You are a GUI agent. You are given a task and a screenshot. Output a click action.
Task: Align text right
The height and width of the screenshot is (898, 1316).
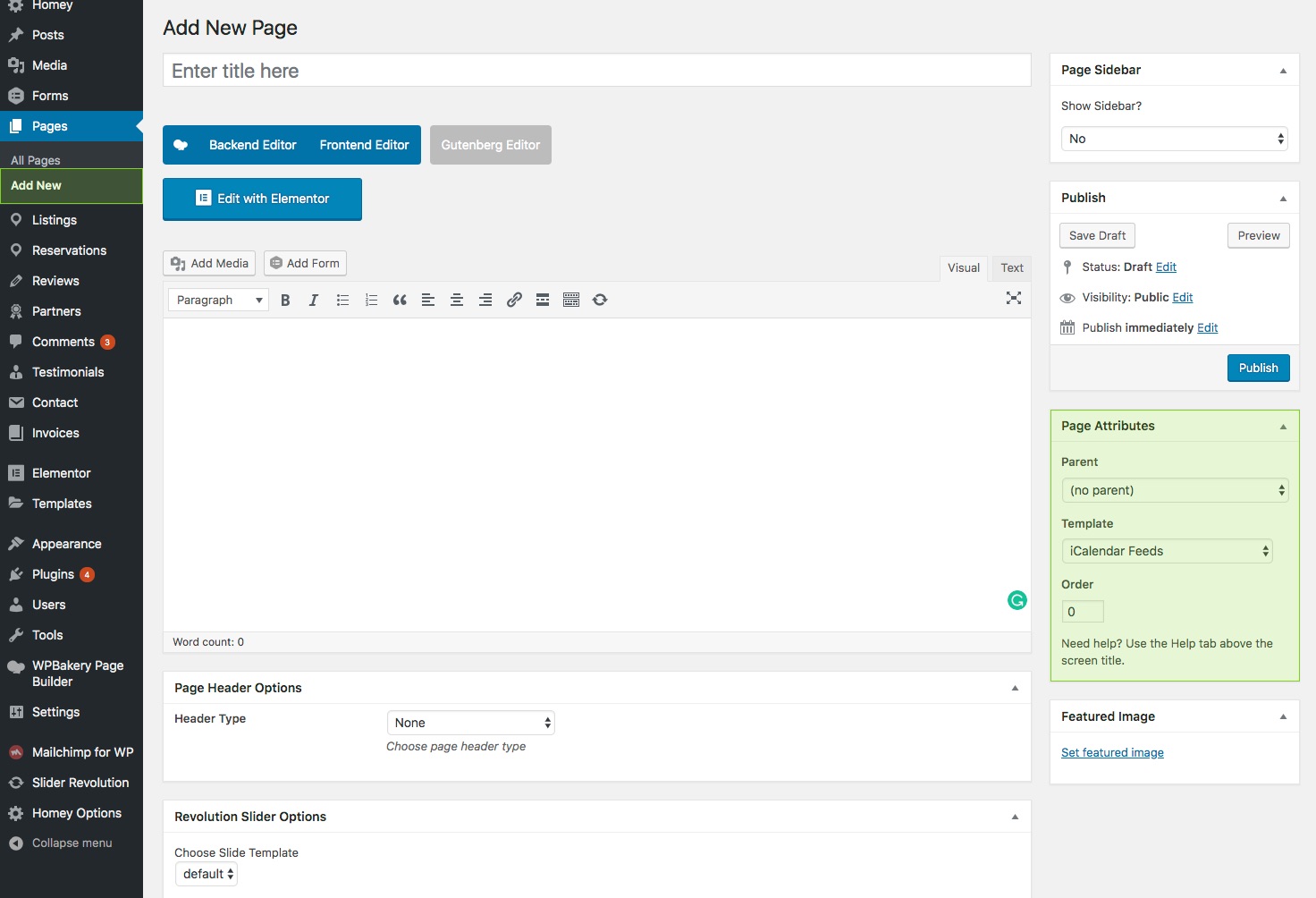tap(485, 301)
